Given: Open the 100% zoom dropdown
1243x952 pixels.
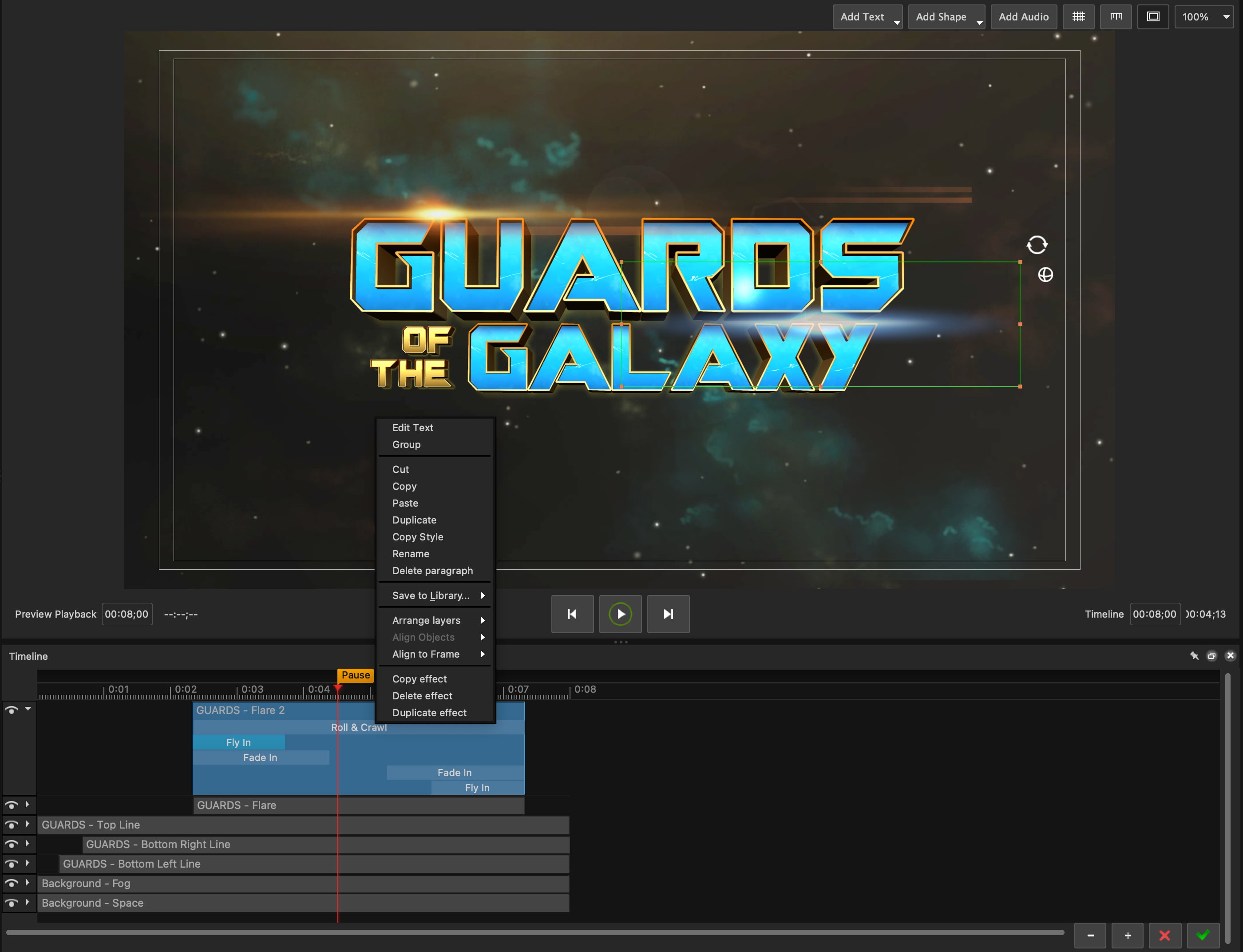Looking at the screenshot, I should pyautogui.click(x=1204, y=17).
